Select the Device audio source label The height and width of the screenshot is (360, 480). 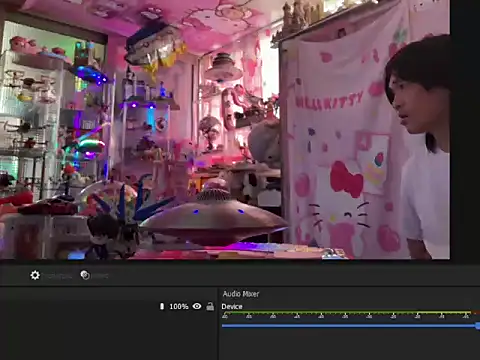pyautogui.click(x=232, y=306)
